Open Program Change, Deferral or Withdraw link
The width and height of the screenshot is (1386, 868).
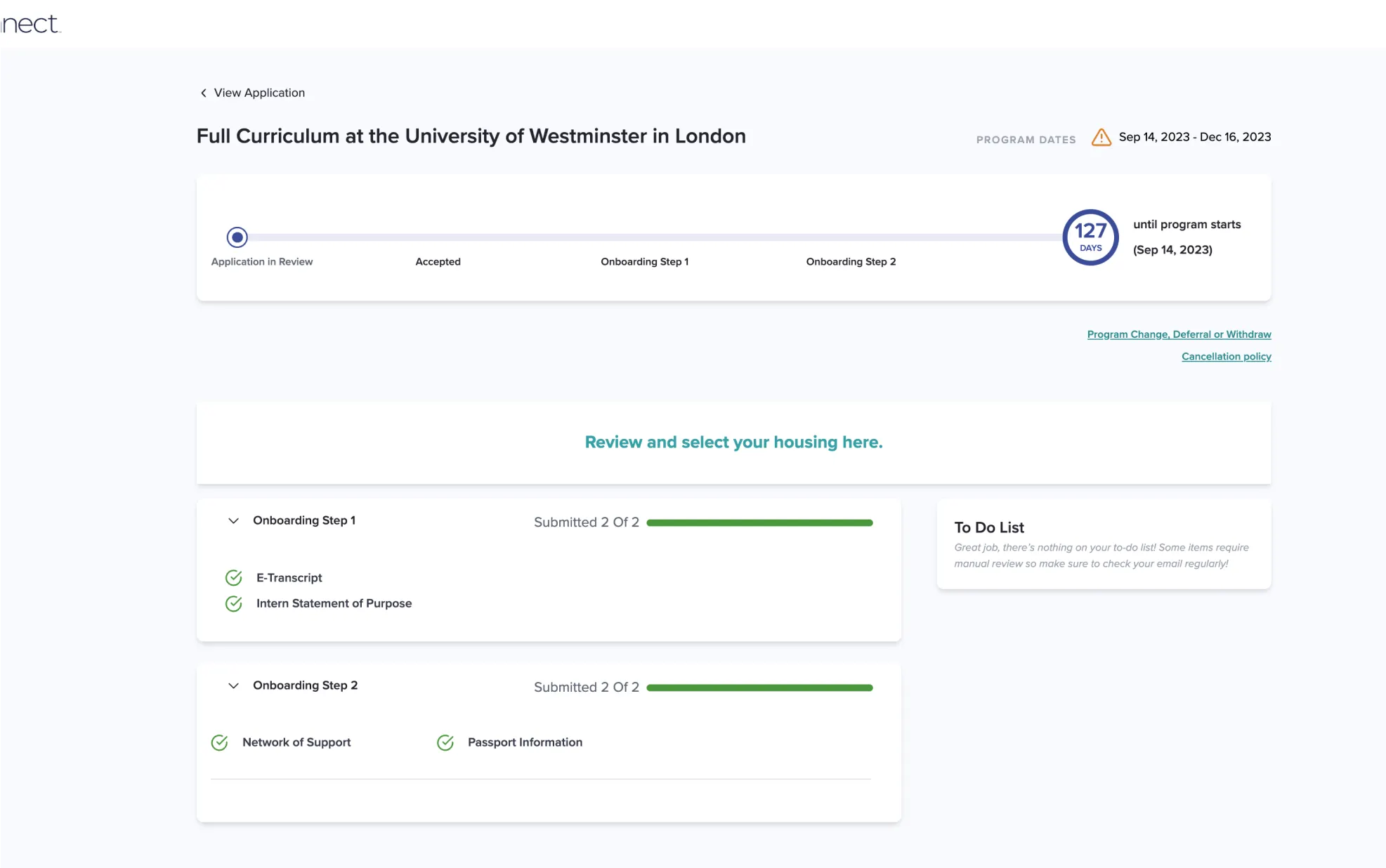[x=1179, y=334]
